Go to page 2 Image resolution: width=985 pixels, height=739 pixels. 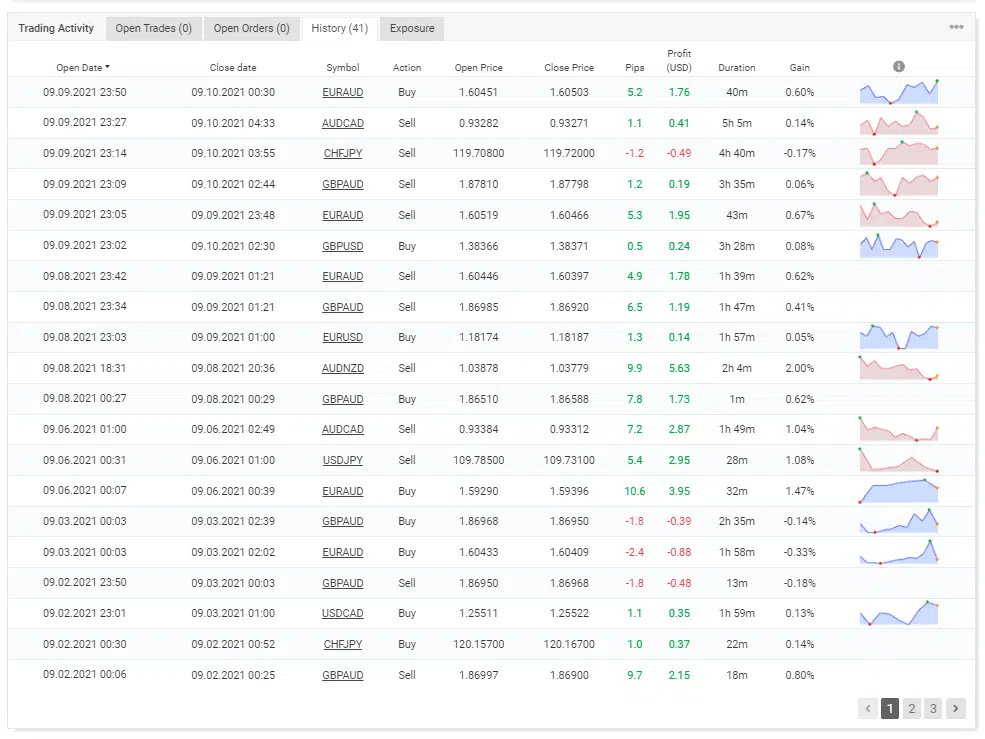pyautogui.click(x=912, y=709)
